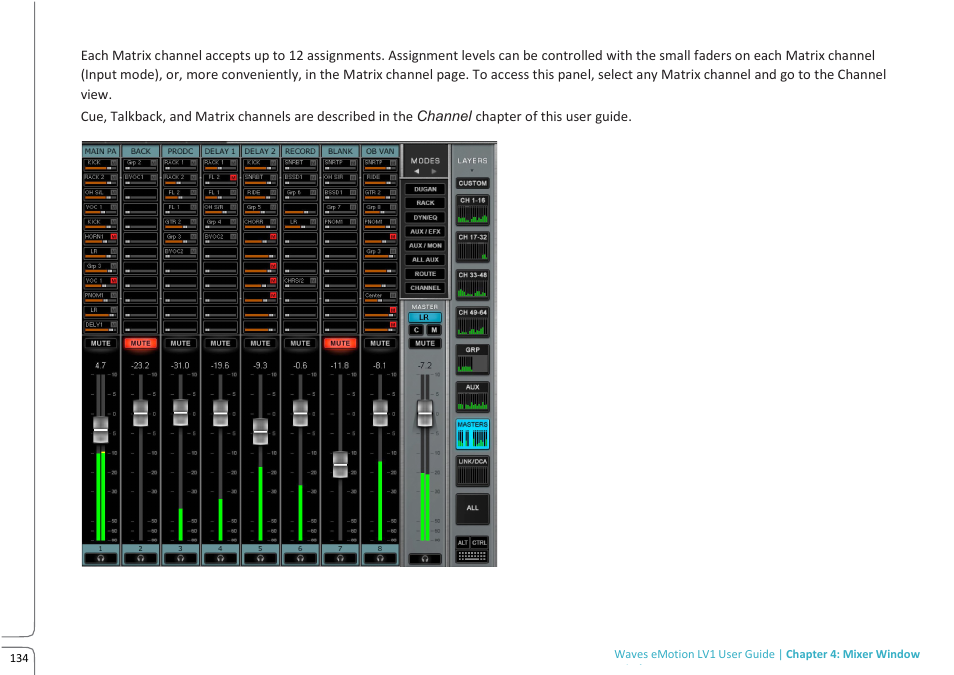Click the -7.2 Master fader value
This screenshot has width=954, height=675.
(x=425, y=366)
